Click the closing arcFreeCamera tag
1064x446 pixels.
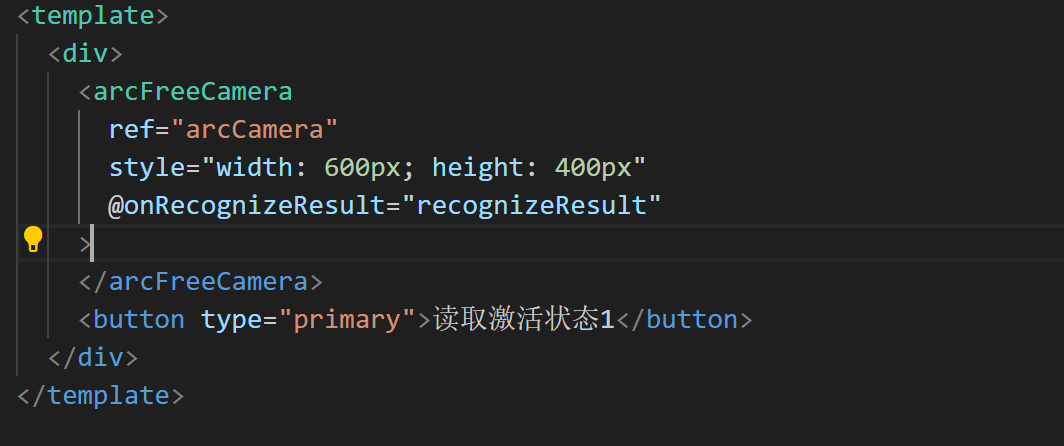(x=201, y=281)
